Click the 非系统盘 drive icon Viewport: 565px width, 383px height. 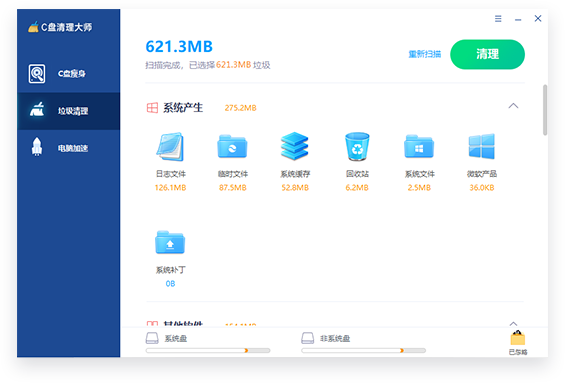pyautogui.click(x=308, y=338)
